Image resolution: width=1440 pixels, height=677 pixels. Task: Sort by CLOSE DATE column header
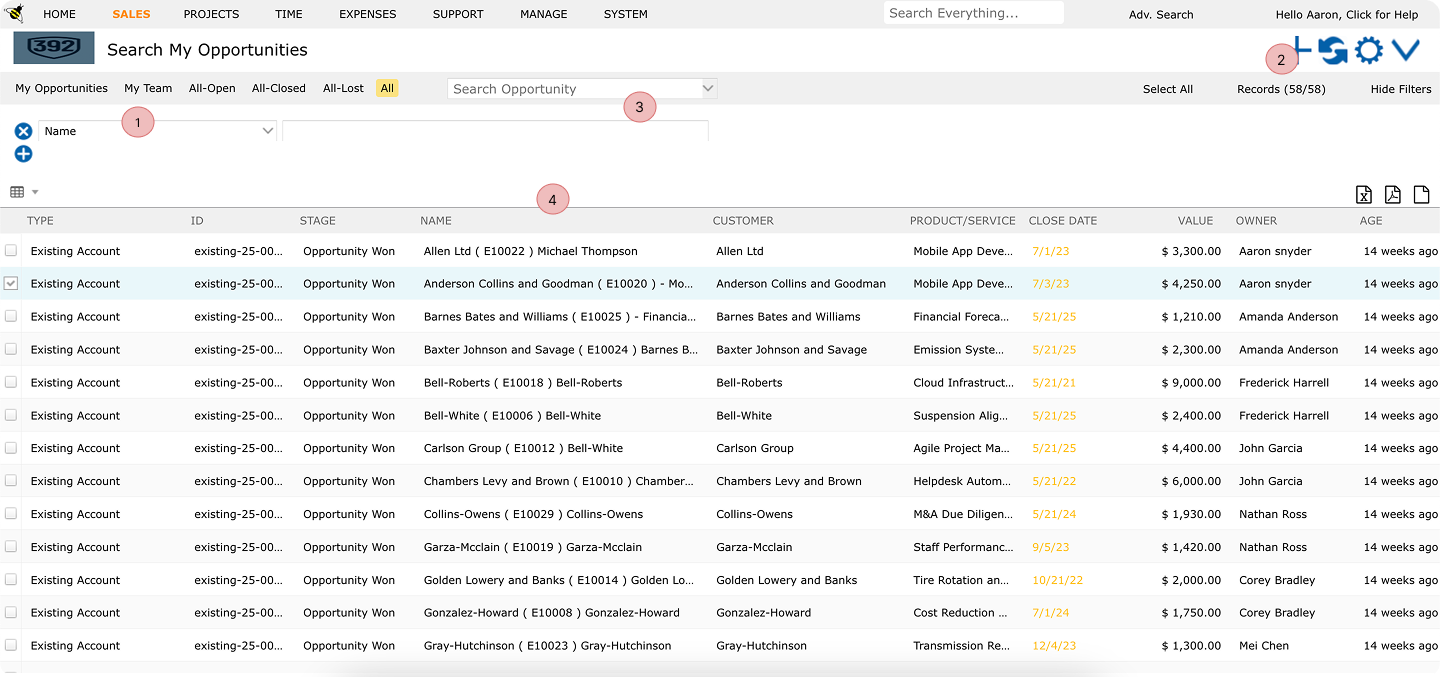(1063, 221)
